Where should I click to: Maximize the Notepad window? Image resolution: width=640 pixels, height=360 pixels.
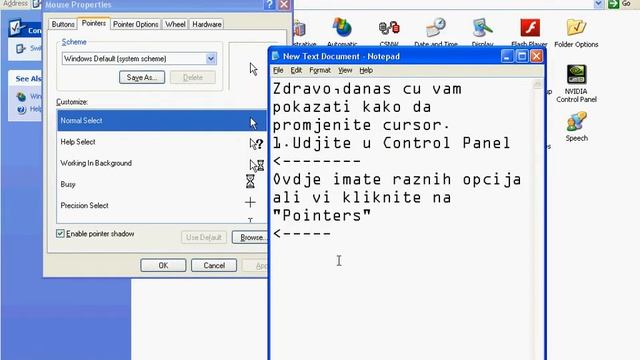[x=522, y=56]
